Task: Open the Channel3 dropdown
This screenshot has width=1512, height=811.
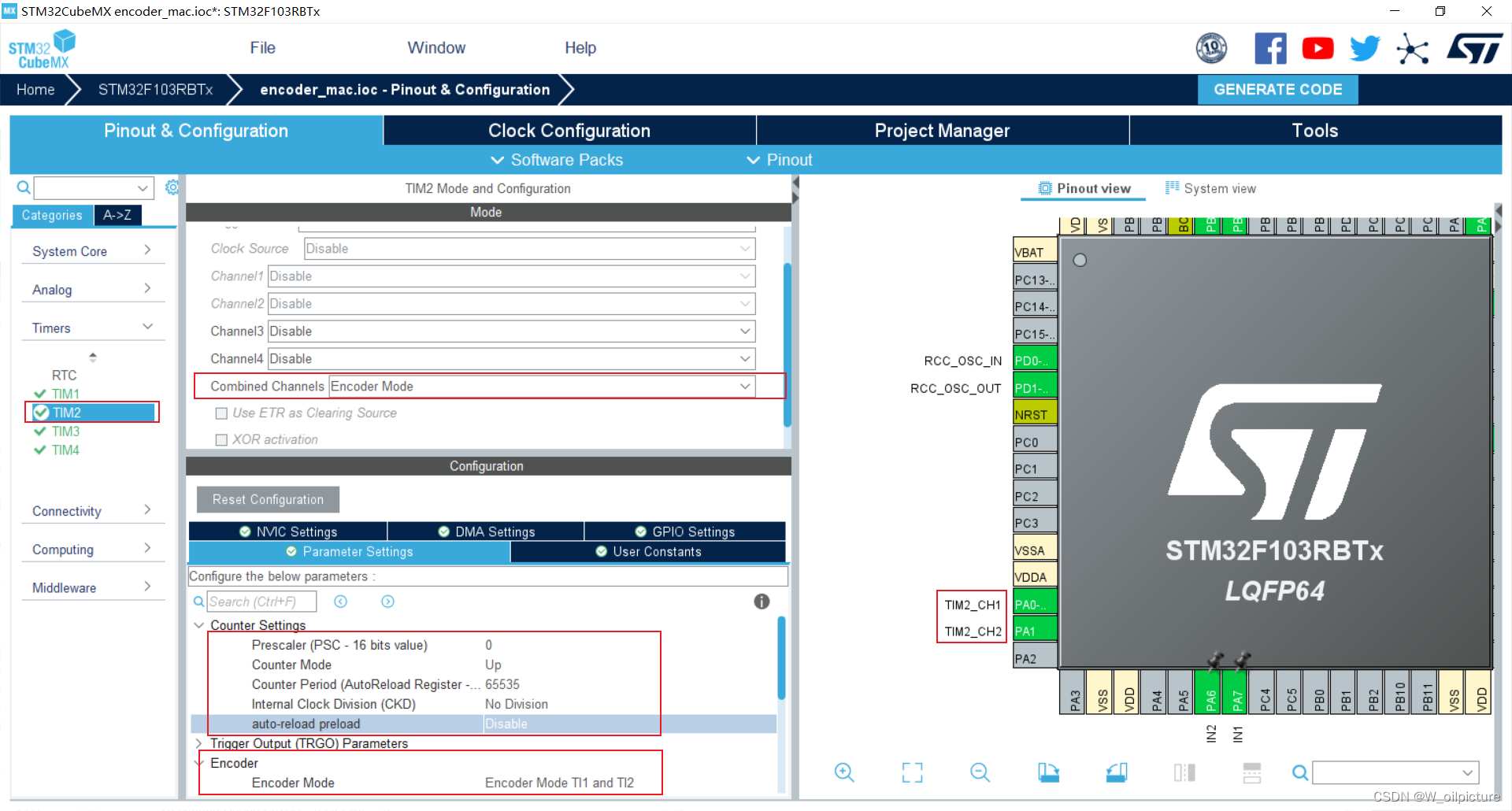Action: pyautogui.click(x=511, y=331)
